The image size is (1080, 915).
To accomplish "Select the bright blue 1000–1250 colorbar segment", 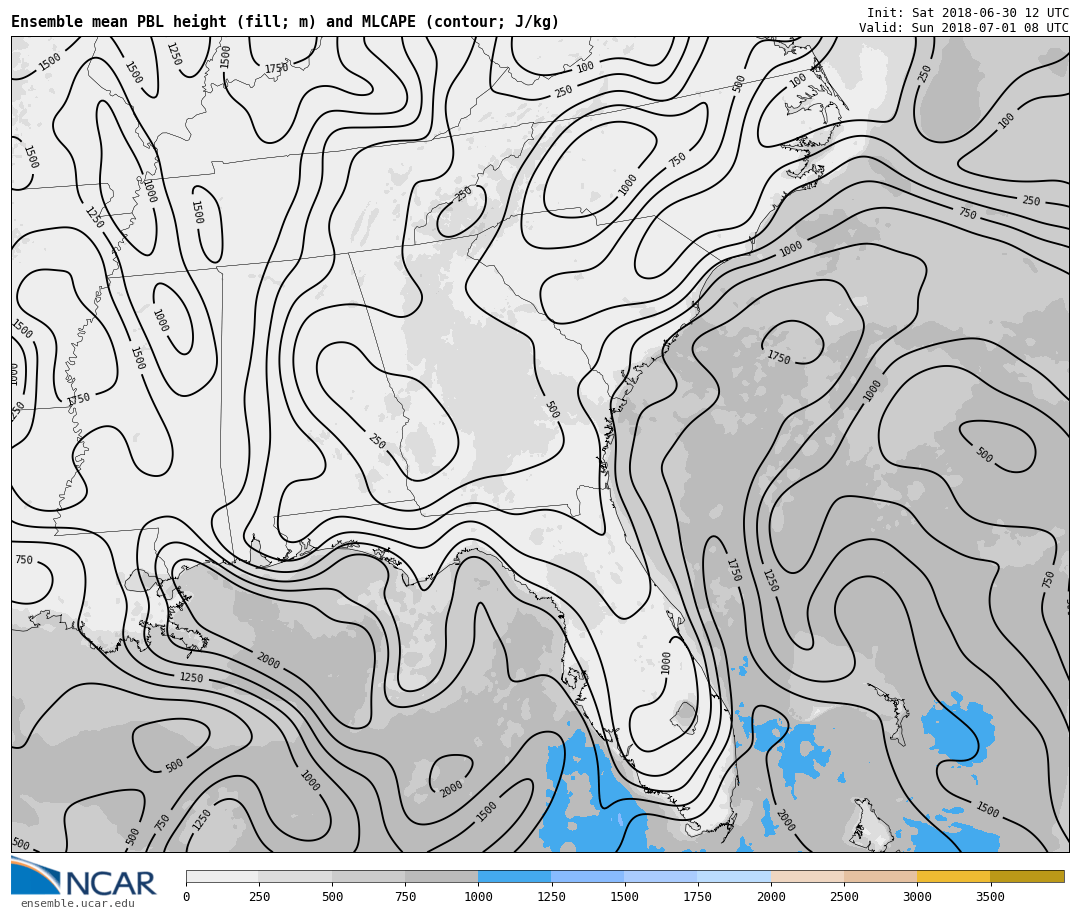I will pos(514,876).
